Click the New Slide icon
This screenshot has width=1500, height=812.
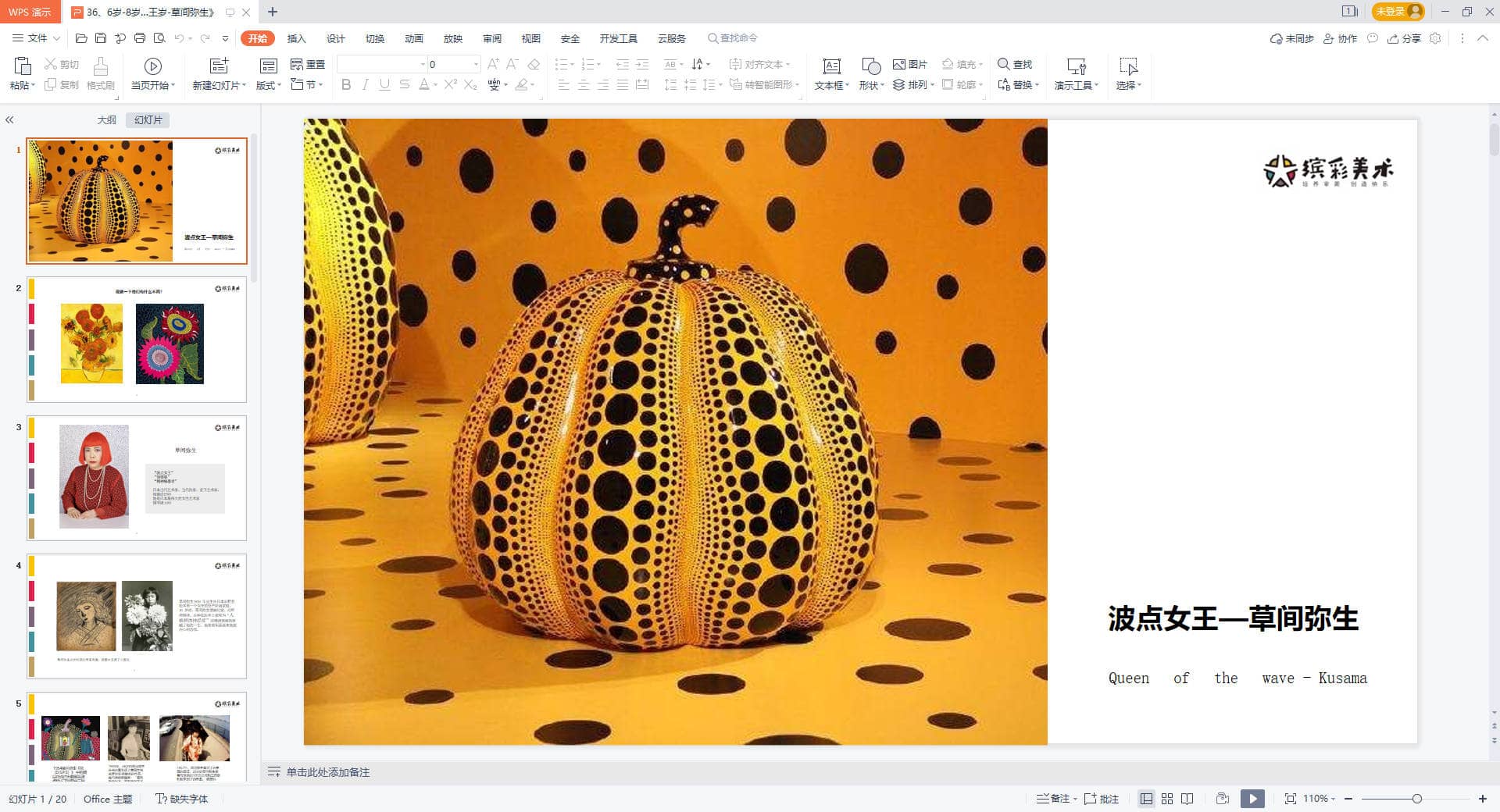(220, 66)
